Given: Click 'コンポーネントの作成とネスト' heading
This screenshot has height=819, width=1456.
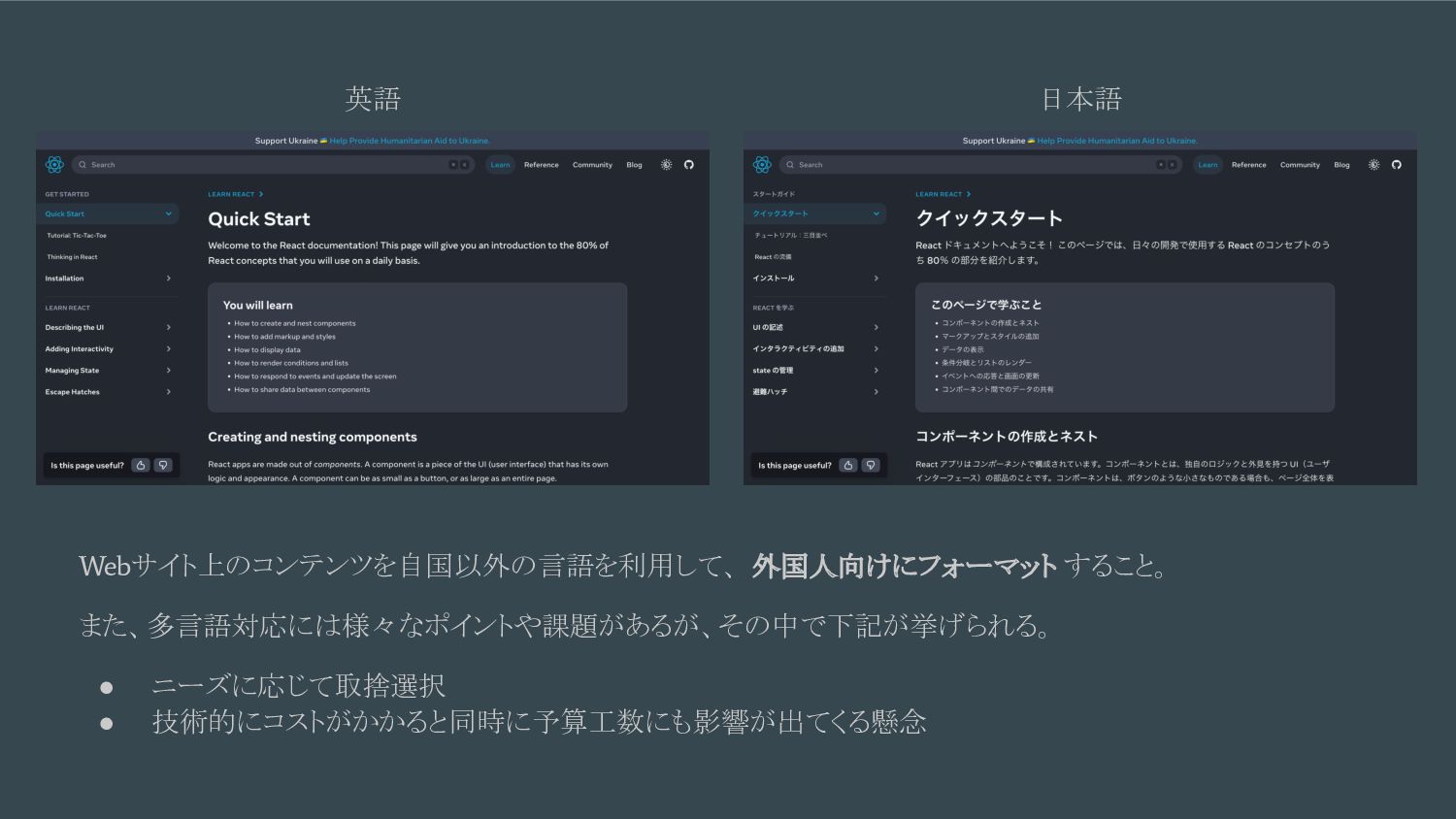Looking at the screenshot, I should 1007,437.
